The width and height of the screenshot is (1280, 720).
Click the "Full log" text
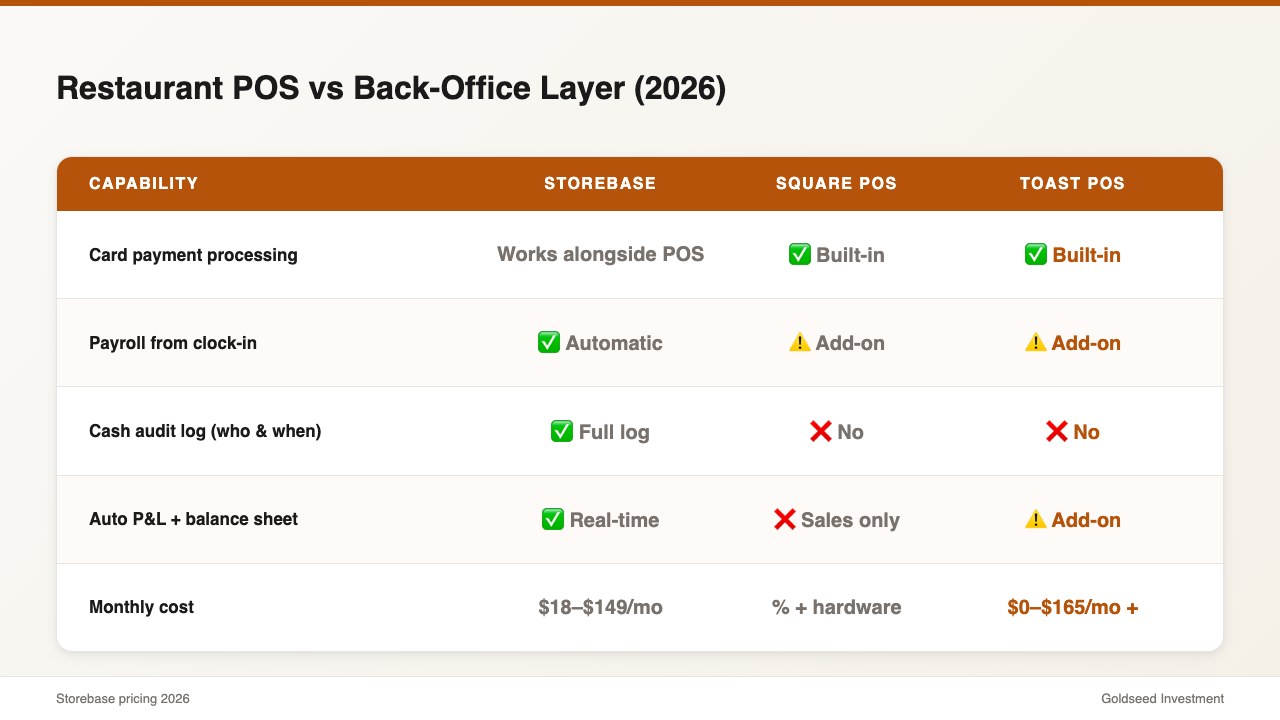614,432
